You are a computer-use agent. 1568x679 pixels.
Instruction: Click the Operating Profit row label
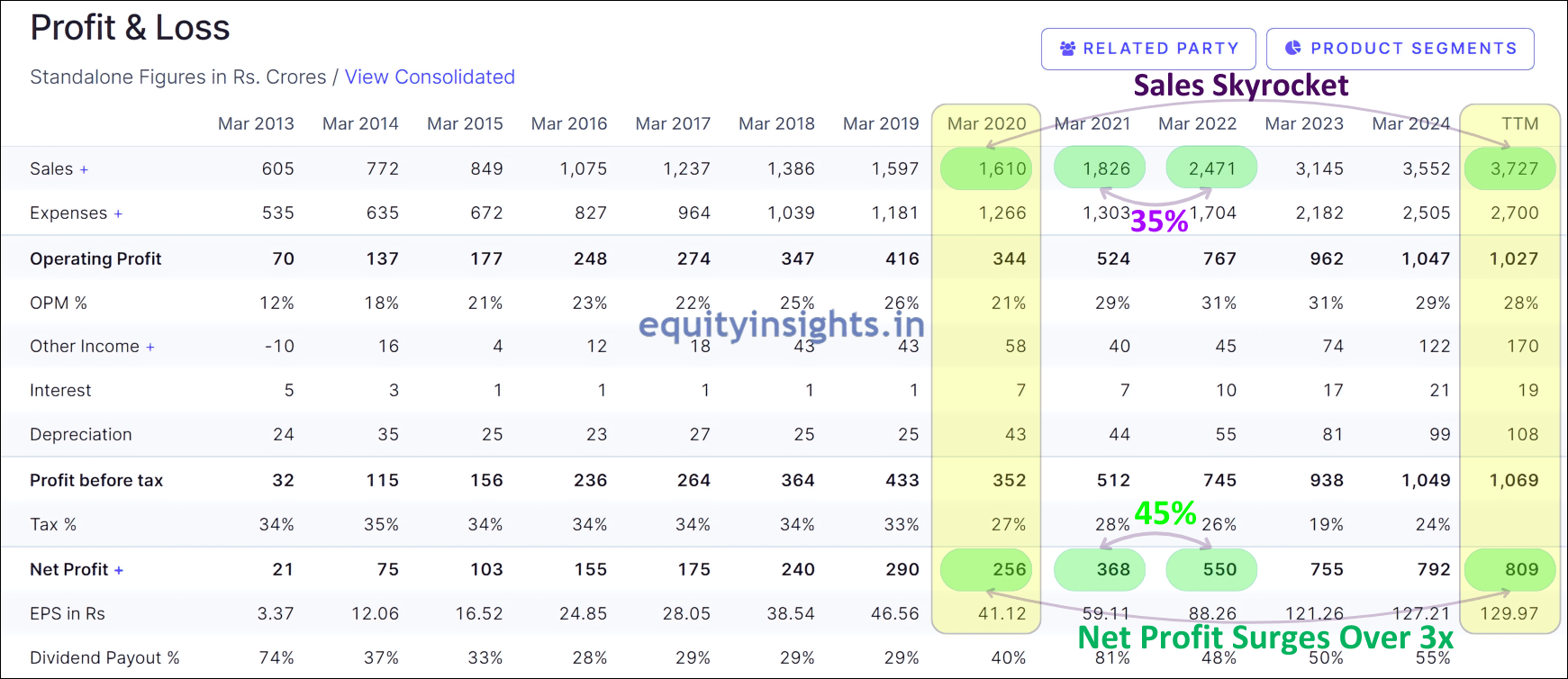[x=95, y=259]
